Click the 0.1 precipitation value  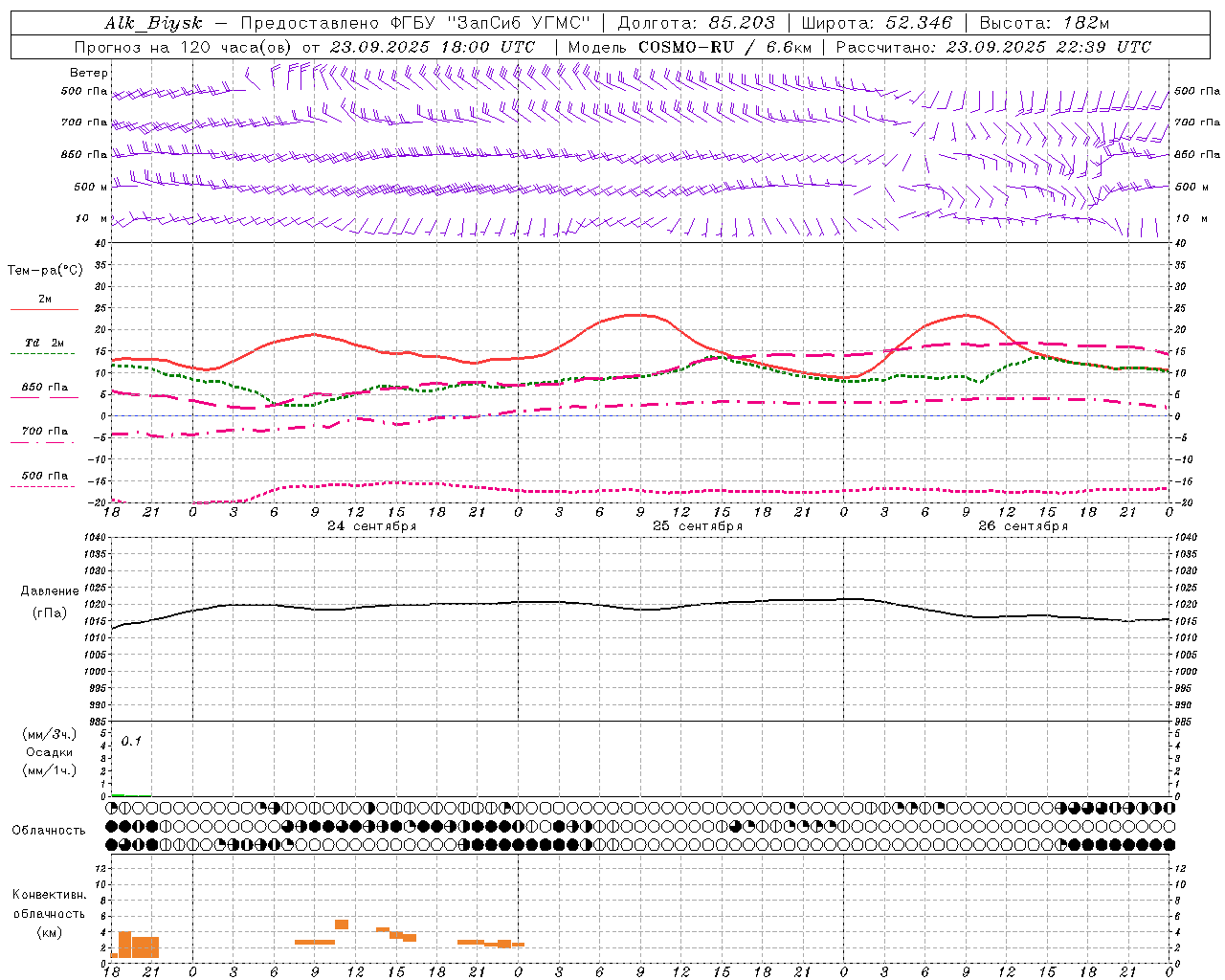131,741
